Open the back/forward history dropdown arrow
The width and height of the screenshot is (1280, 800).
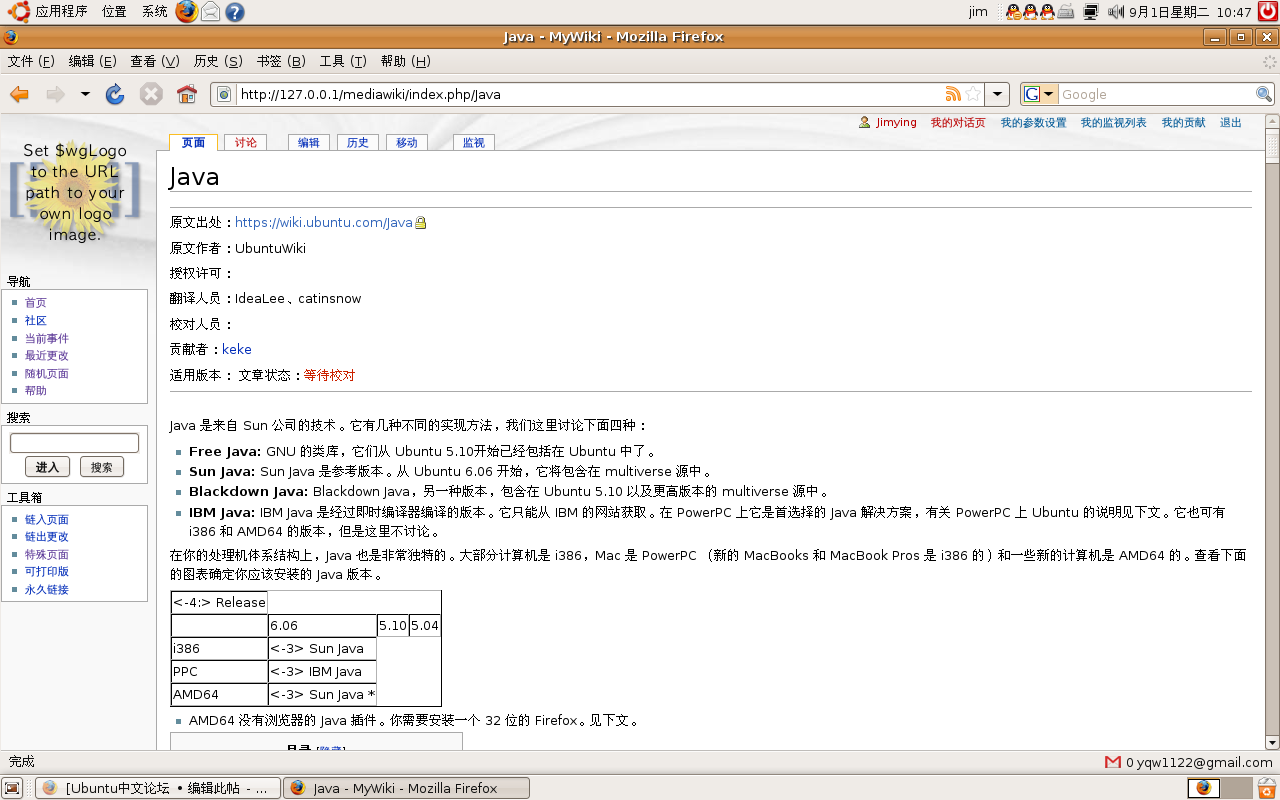tap(85, 94)
